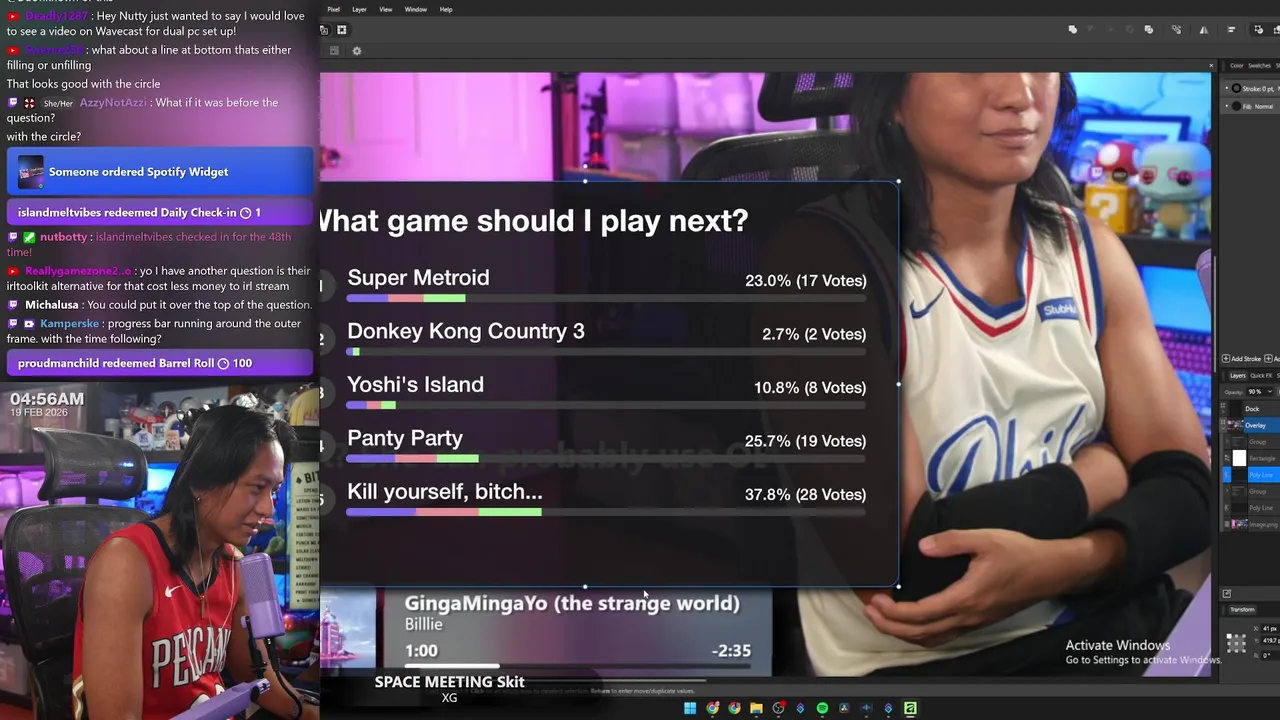The height and width of the screenshot is (720, 1280).
Task: Click the snapping grid icon in top-left toolbar
Action: click(341, 30)
